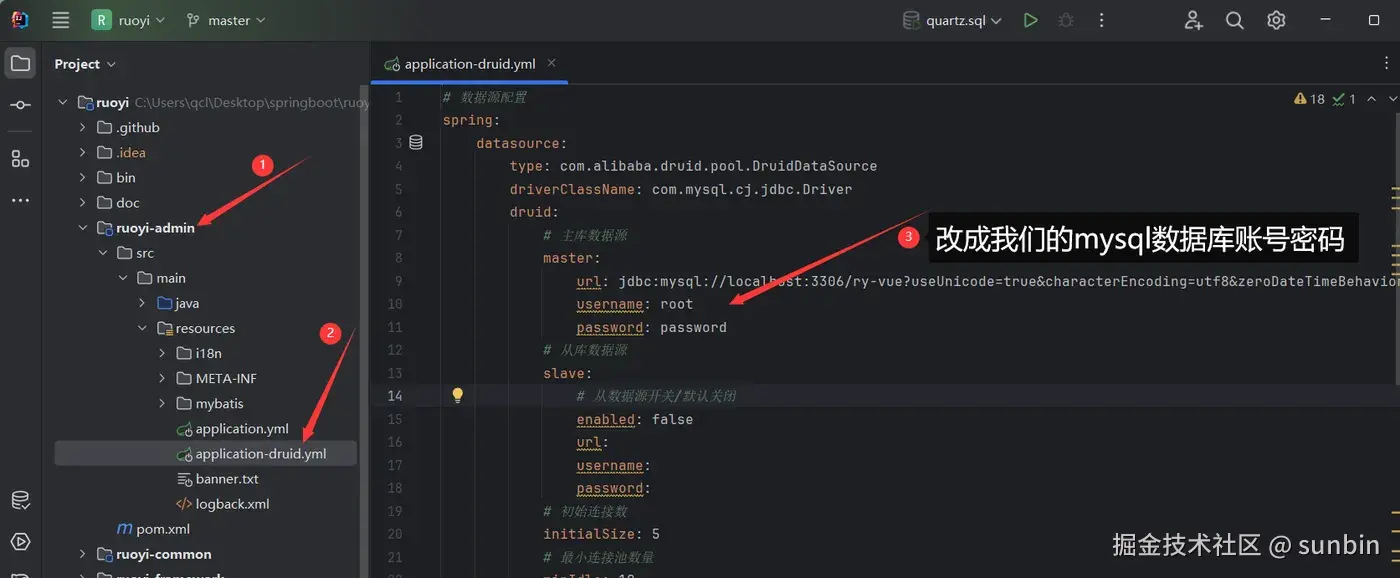Click the jdbc:mysql url line
The image size is (1400, 578).
pyautogui.click(x=988, y=281)
